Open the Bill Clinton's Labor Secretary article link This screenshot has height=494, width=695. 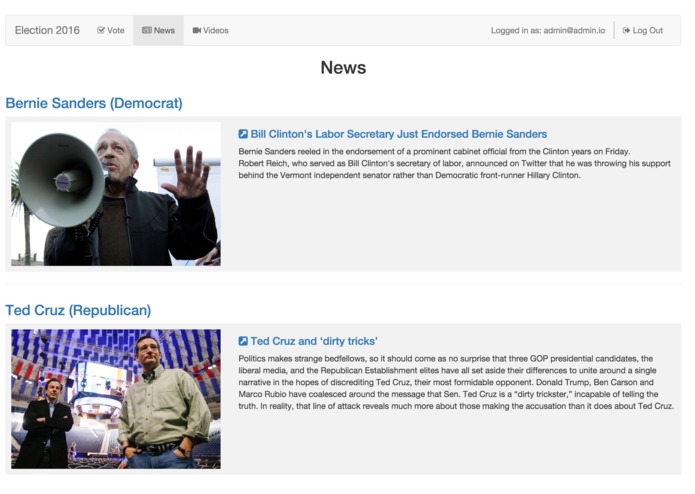pyautogui.click(x=398, y=134)
